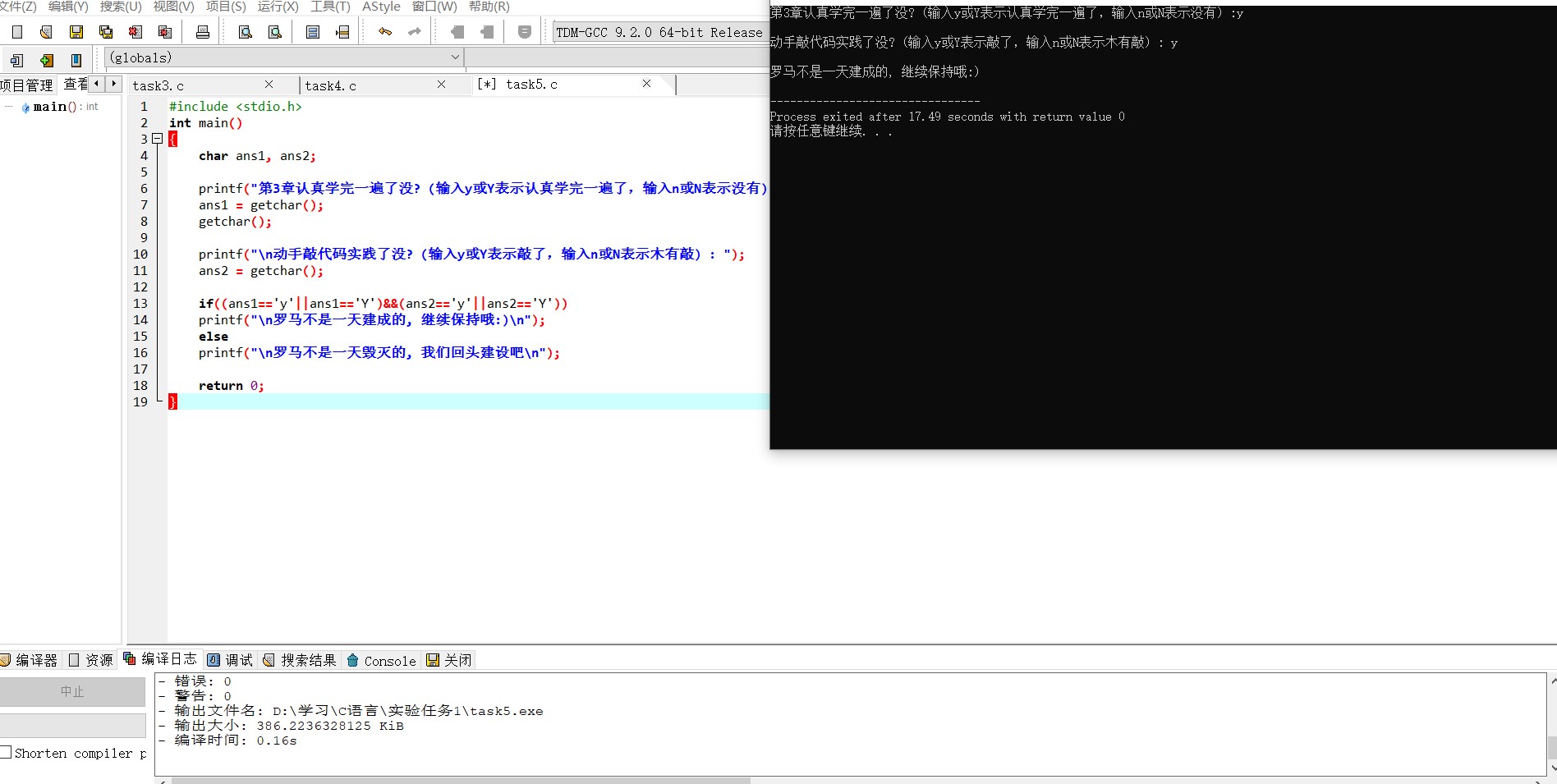The width and height of the screenshot is (1557, 784).
Task: Toggle the Shorten compiler paths checkbox
Action: pyautogui.click(x=6, y=752)
